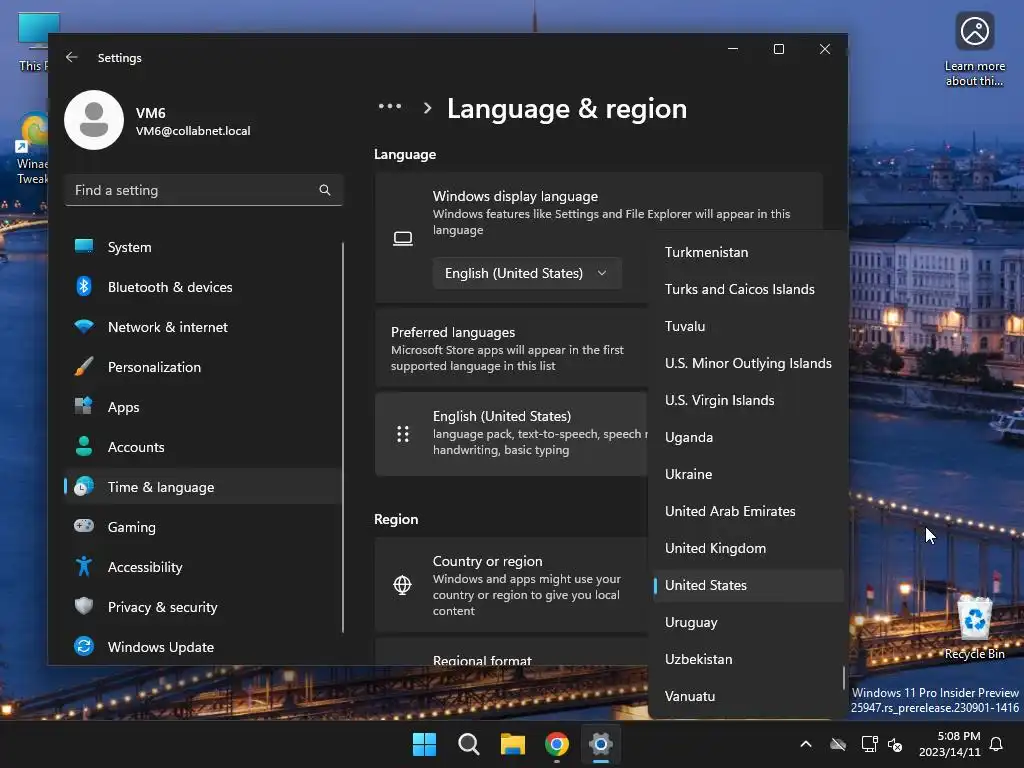Go back with the Settings back arrow
Viewport: 1024px width, 768px height.
(x=72, y=57)
